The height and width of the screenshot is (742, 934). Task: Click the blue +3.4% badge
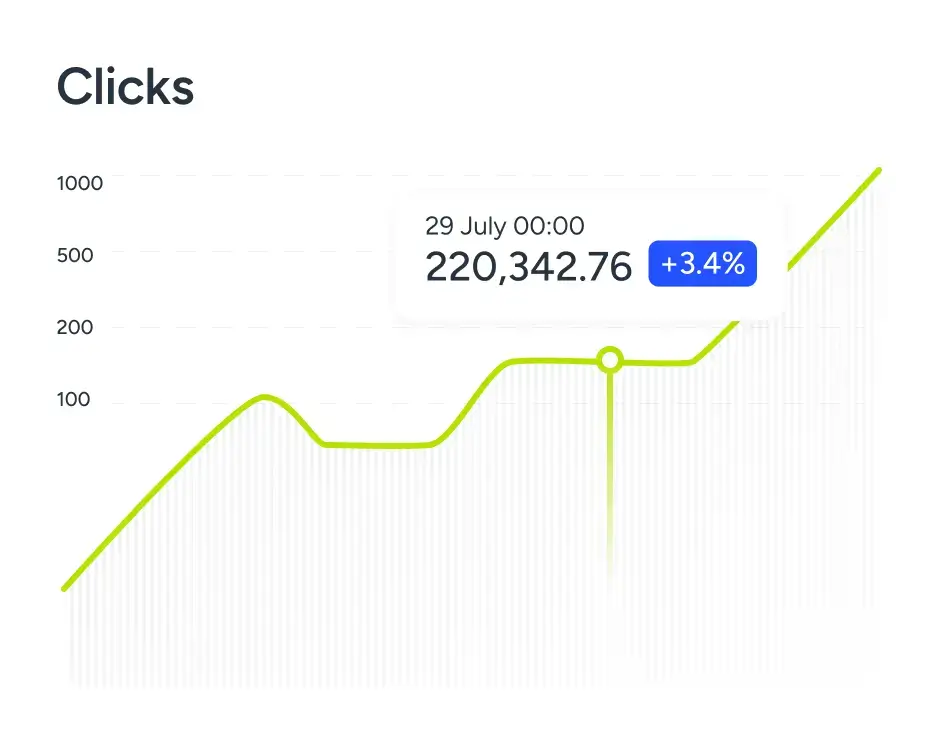(x=702, y=264)
